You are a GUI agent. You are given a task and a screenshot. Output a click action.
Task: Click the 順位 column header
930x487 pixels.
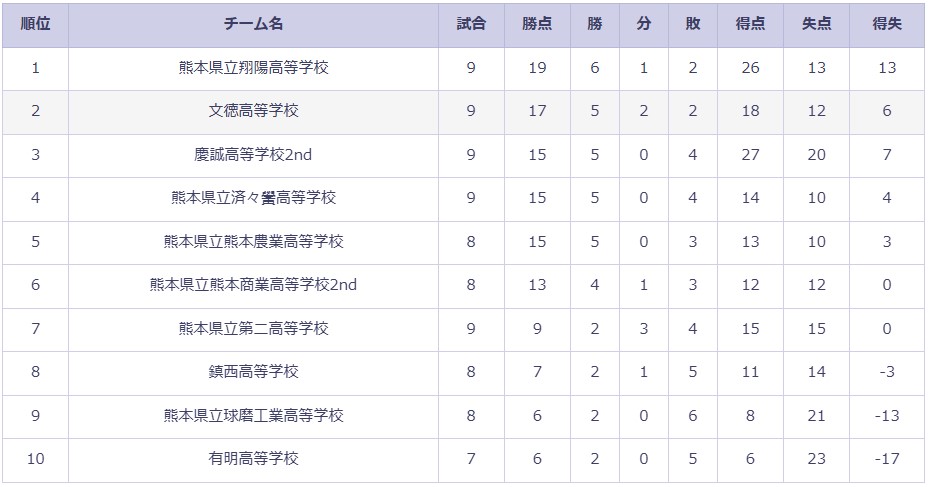point(35,24)
